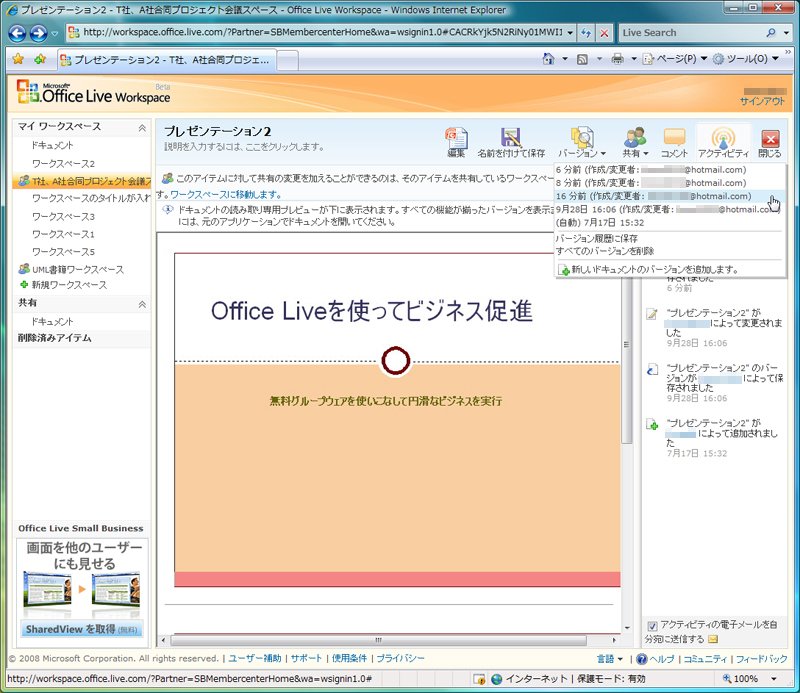Click the refresh icon beside address bar

(586, 33)
